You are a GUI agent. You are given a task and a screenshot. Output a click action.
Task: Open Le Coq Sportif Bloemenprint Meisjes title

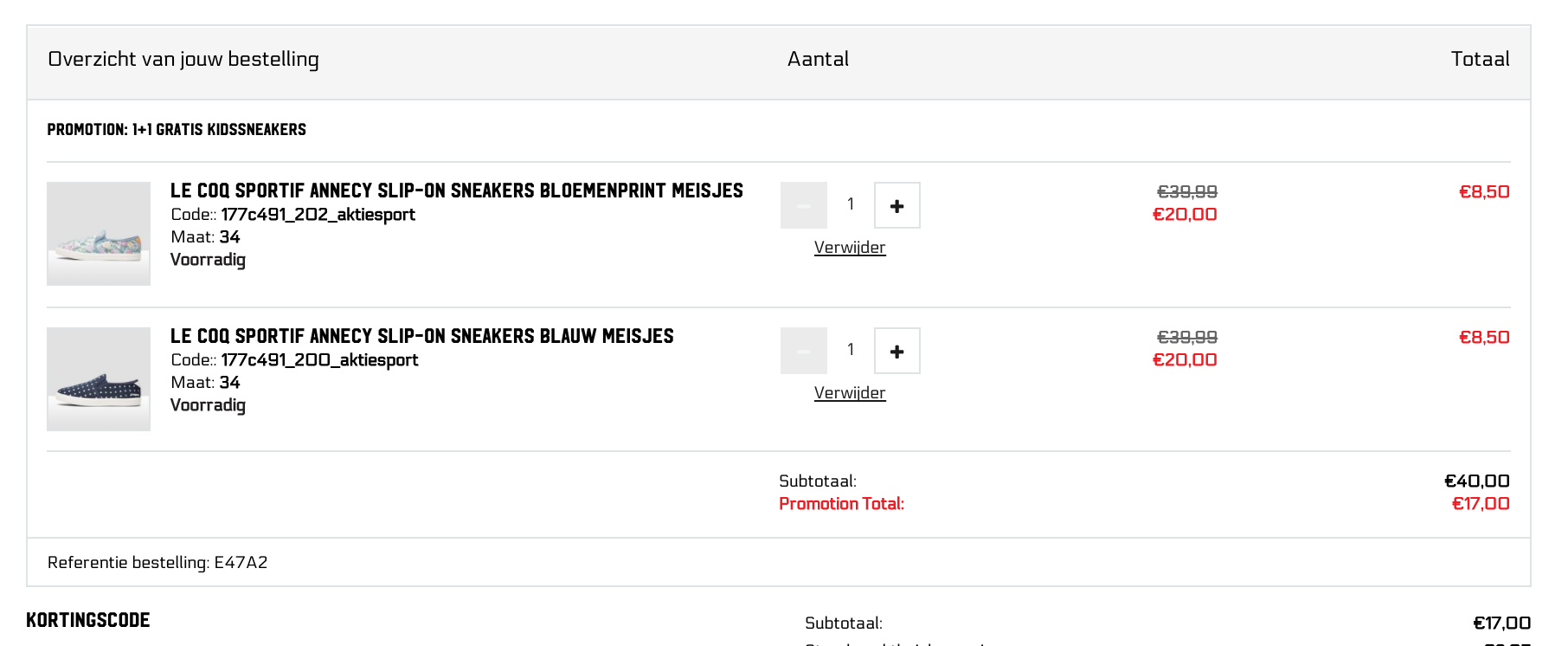(456, 191)
